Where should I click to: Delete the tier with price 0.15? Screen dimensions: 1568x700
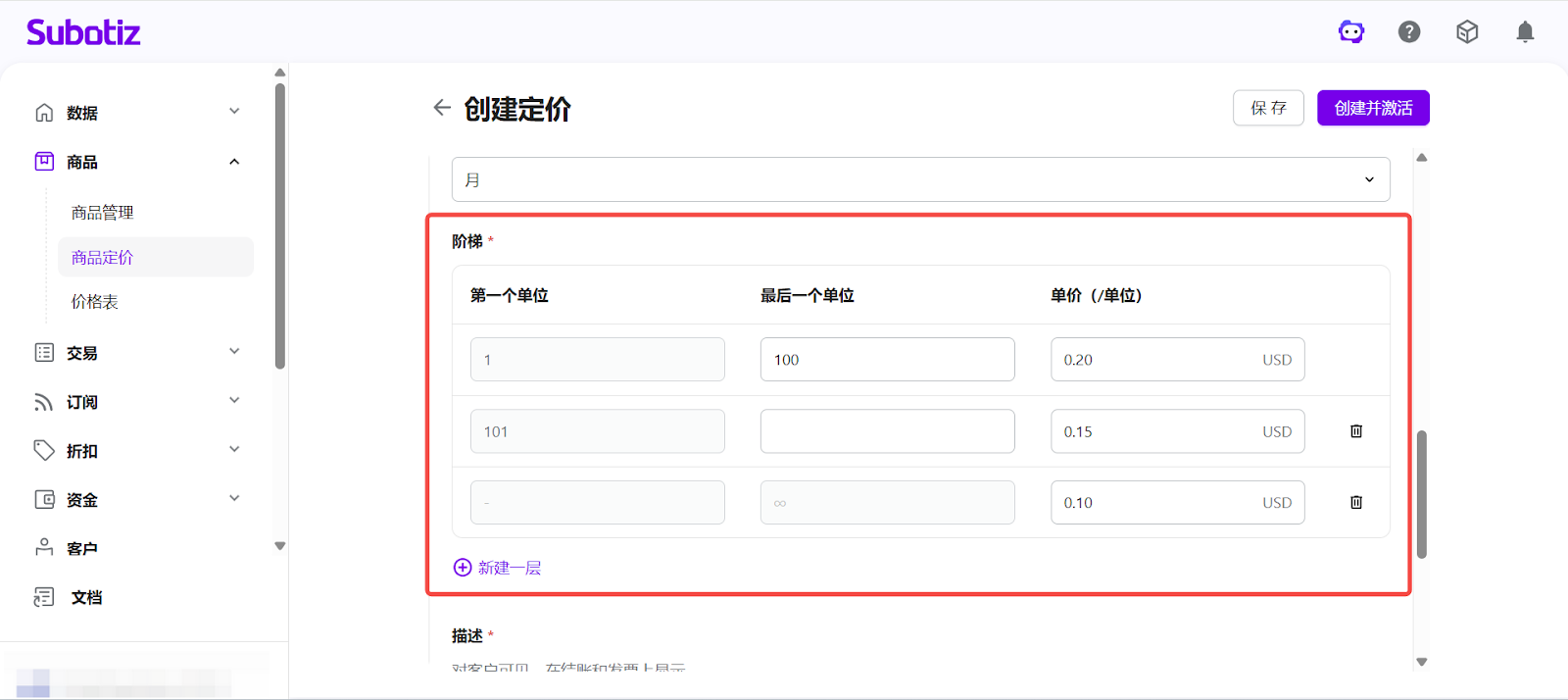1356,431
